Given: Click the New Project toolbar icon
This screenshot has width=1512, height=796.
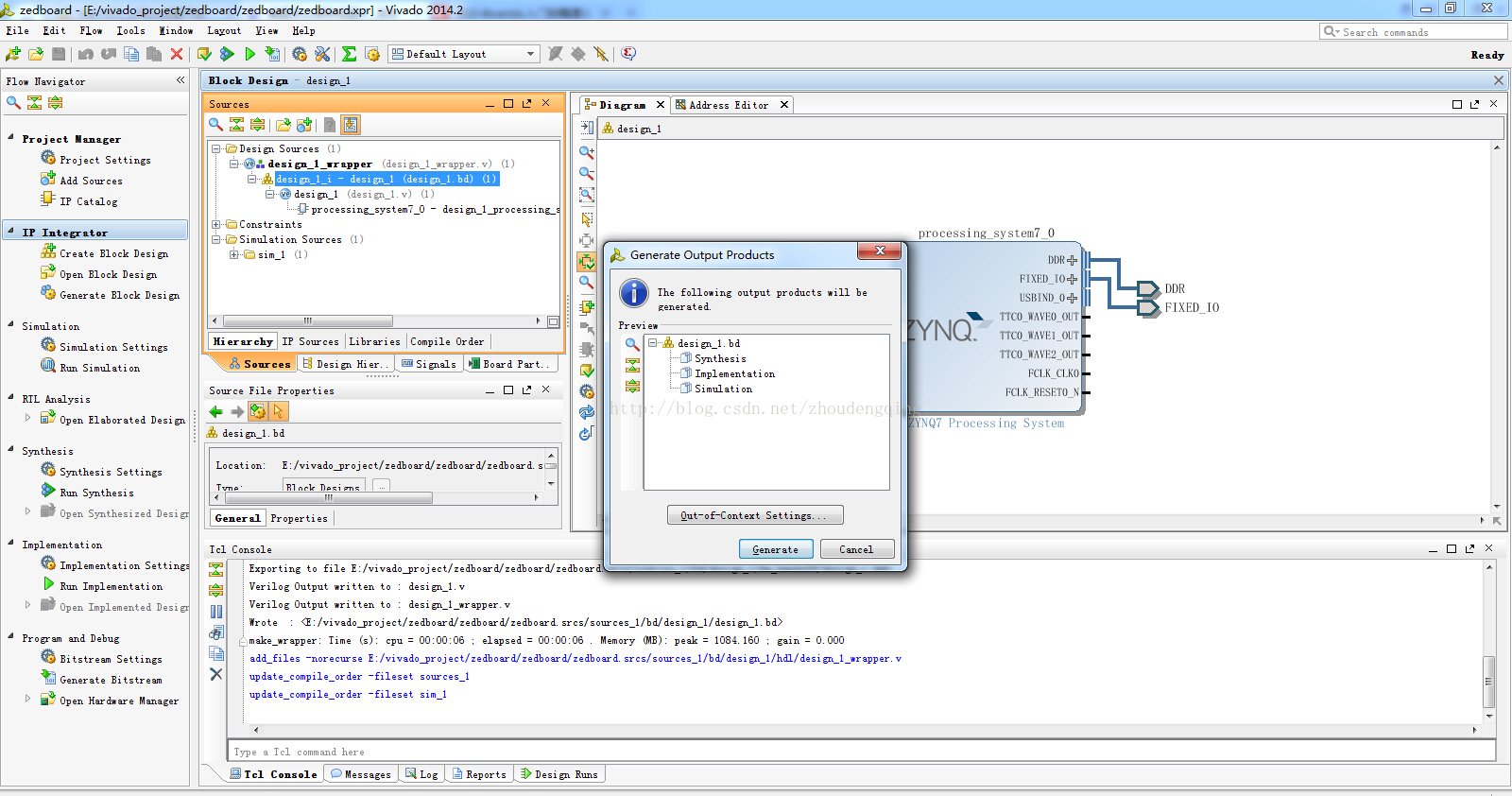Looking at the screenshot, I should (13, 54).
